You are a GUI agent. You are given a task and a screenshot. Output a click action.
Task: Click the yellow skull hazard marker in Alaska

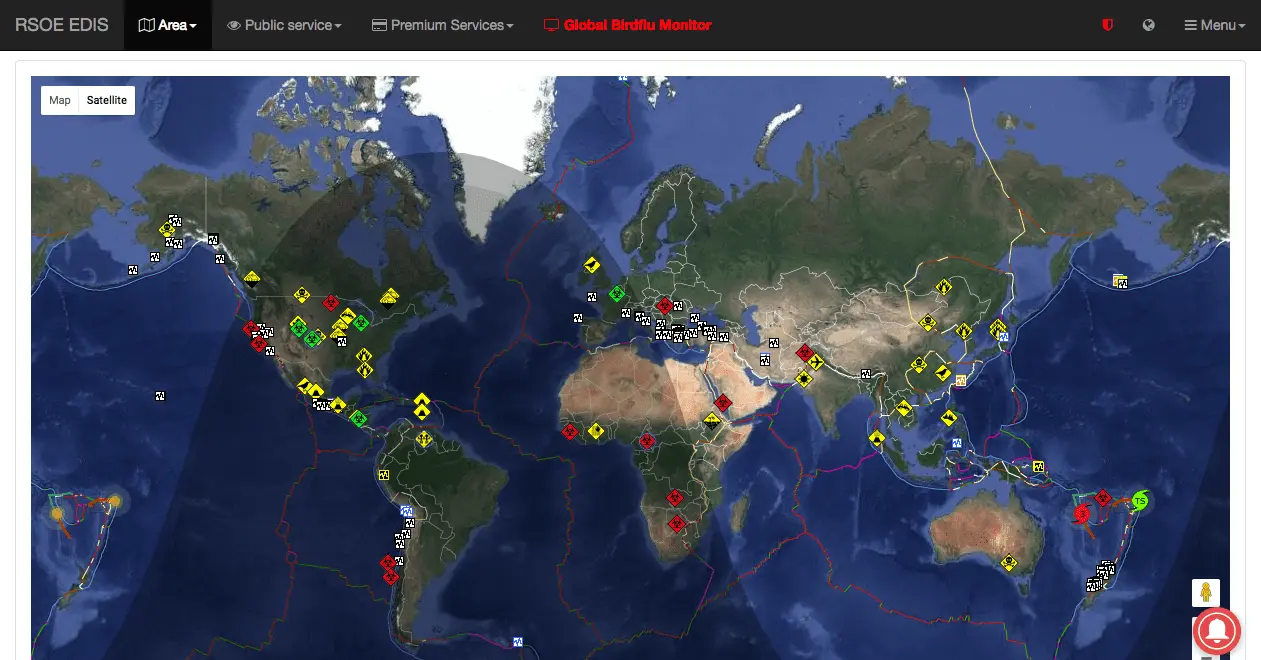click(166, 229)
